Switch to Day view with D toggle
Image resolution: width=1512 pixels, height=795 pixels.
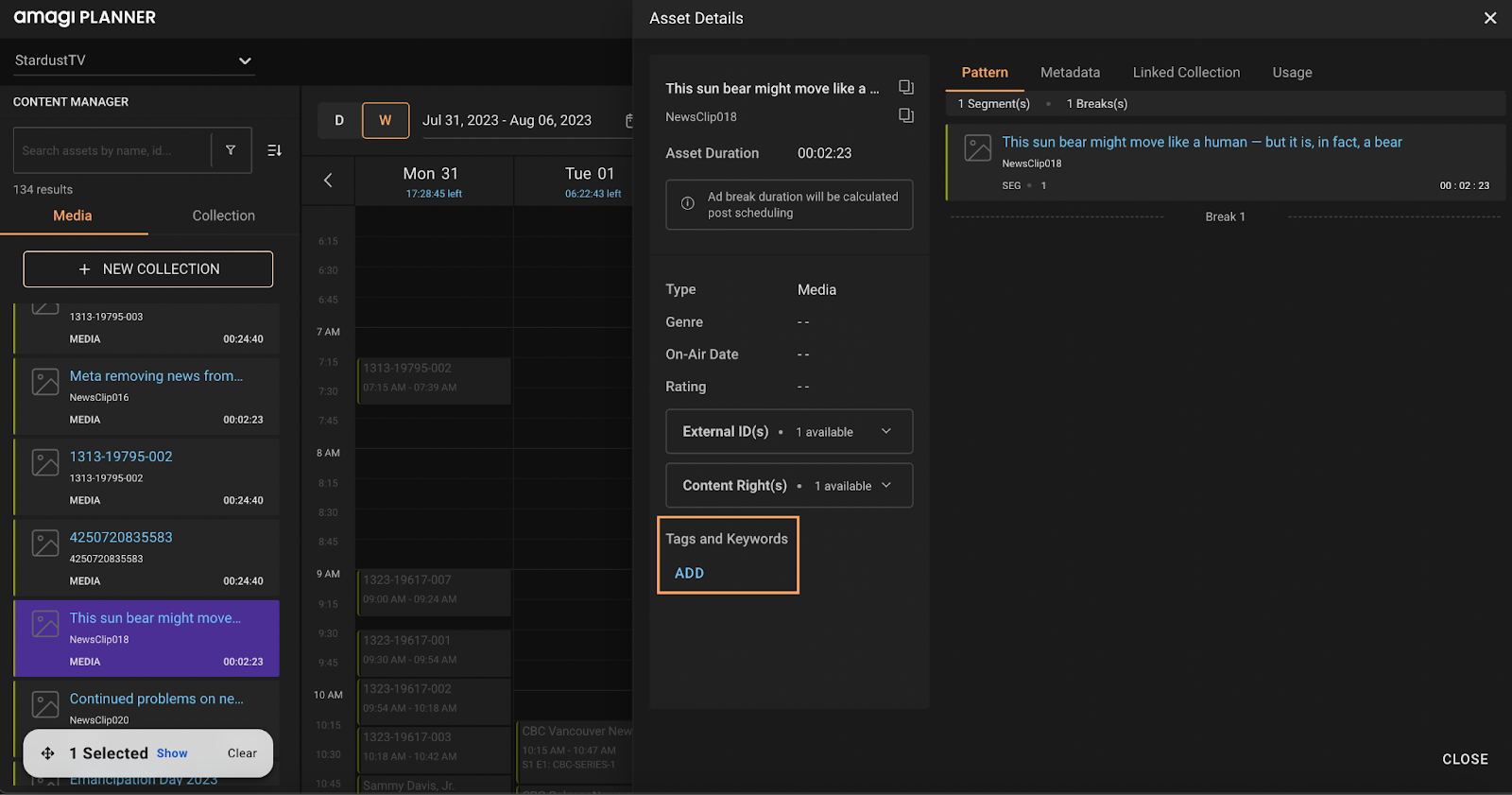[339, 120]
